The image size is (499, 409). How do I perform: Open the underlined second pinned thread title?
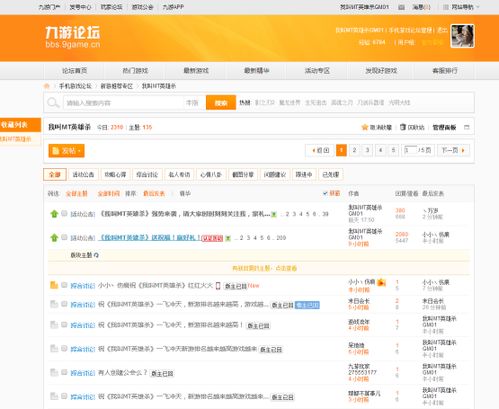point(150,238)
